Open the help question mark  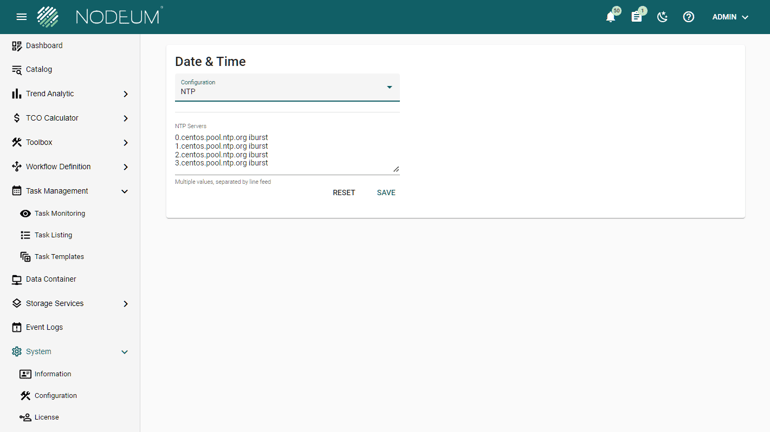(x=688, y=17)
